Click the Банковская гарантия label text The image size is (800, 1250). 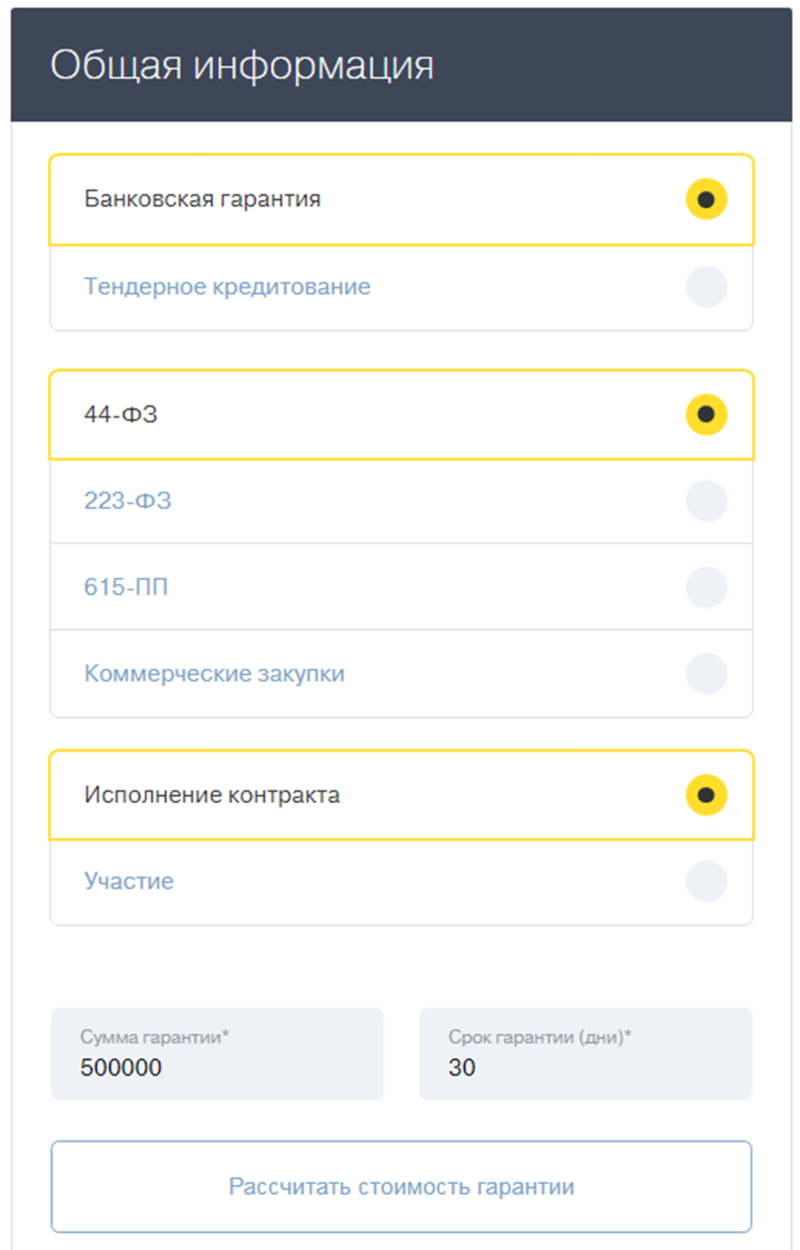tap(202, 199)
